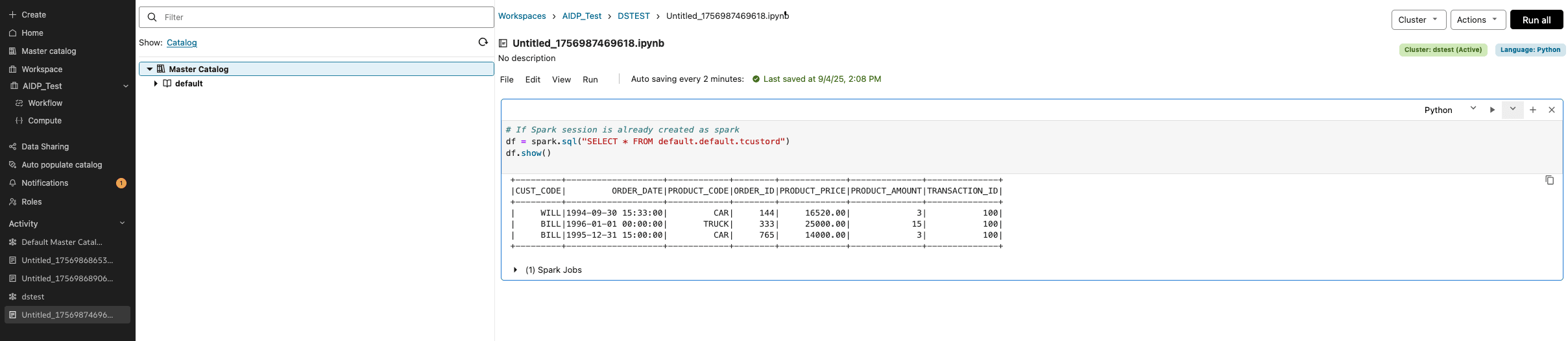The width and height of the screenshot is (1568, 341).
Task: Click the CUST_CODE output header
Action: (538, 190)
